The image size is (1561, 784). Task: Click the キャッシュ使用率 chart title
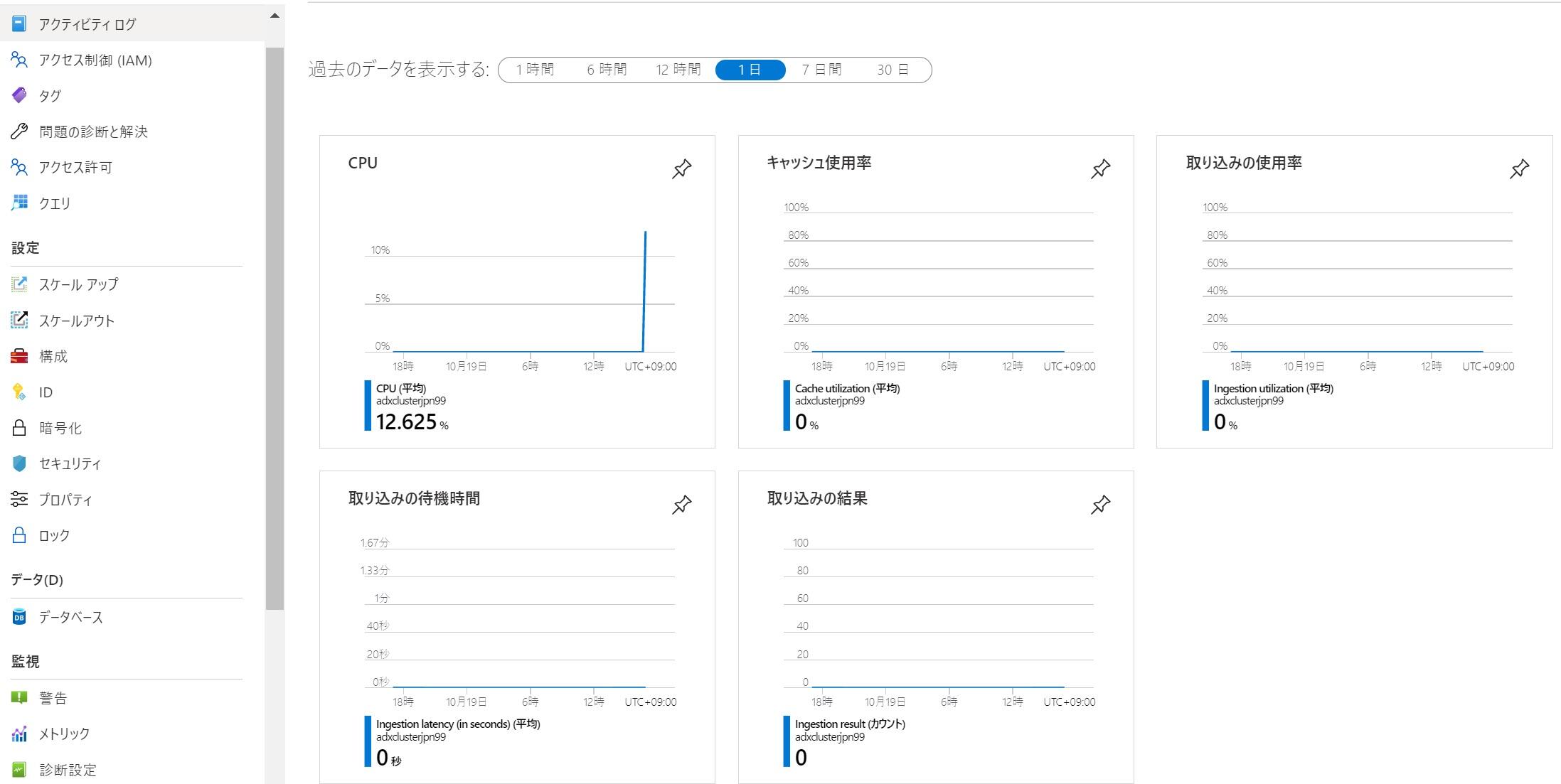[819, 163]
